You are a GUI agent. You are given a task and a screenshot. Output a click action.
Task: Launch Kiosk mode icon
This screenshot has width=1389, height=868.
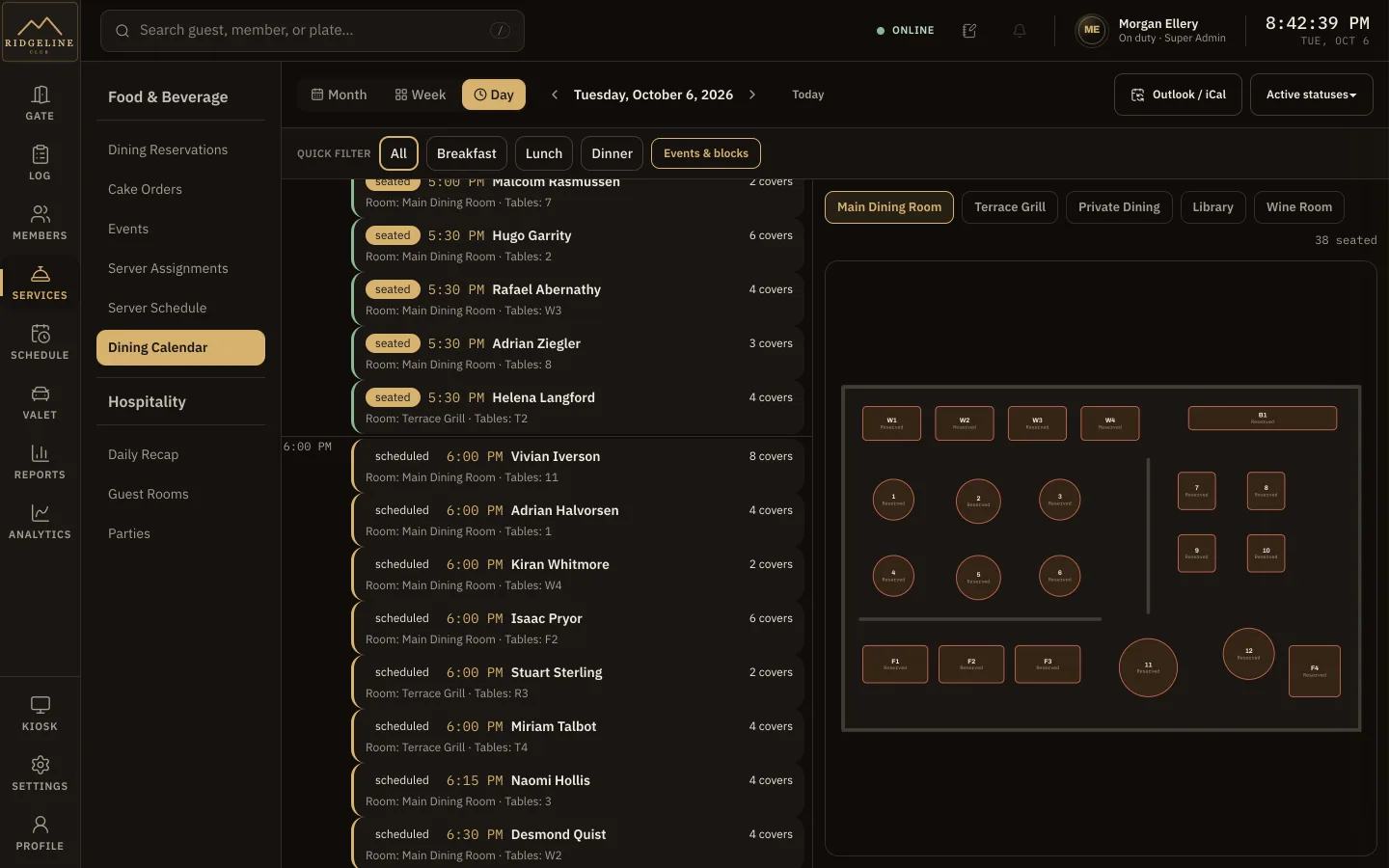(40, 714)
